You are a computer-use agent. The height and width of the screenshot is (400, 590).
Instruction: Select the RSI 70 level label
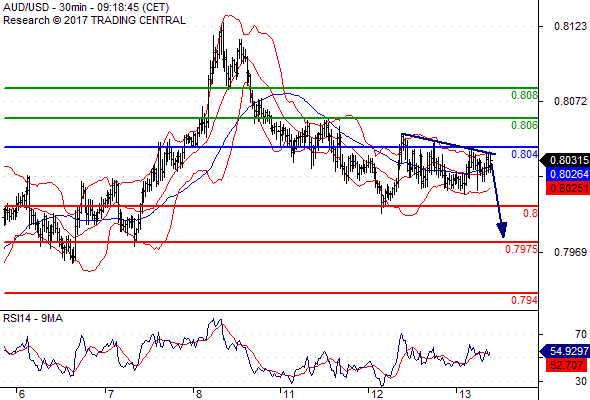coord(581,334)
